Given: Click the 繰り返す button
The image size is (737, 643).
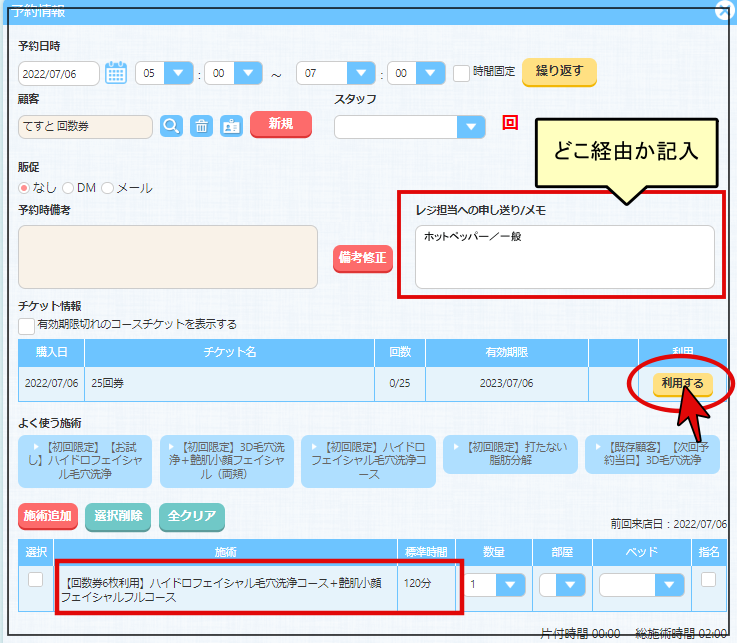Looking at the screenshot, I should pyautogui.click(x=559, y=72).
